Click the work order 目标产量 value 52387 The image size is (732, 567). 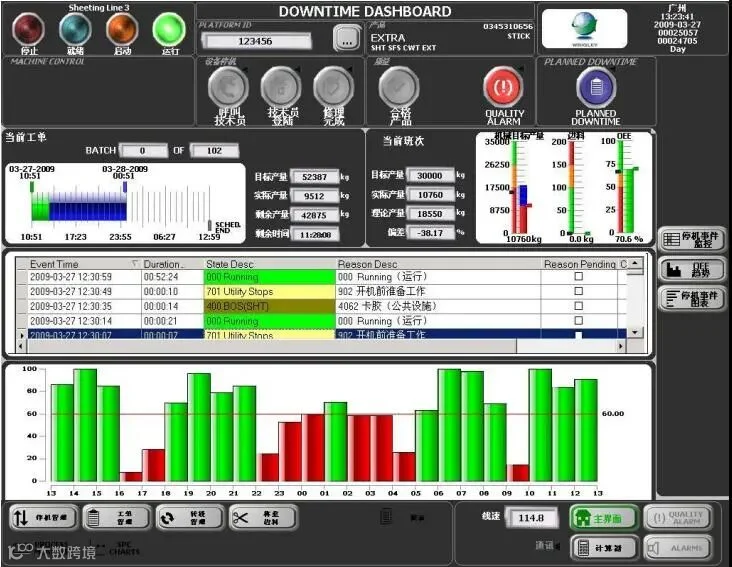(314, 177)
